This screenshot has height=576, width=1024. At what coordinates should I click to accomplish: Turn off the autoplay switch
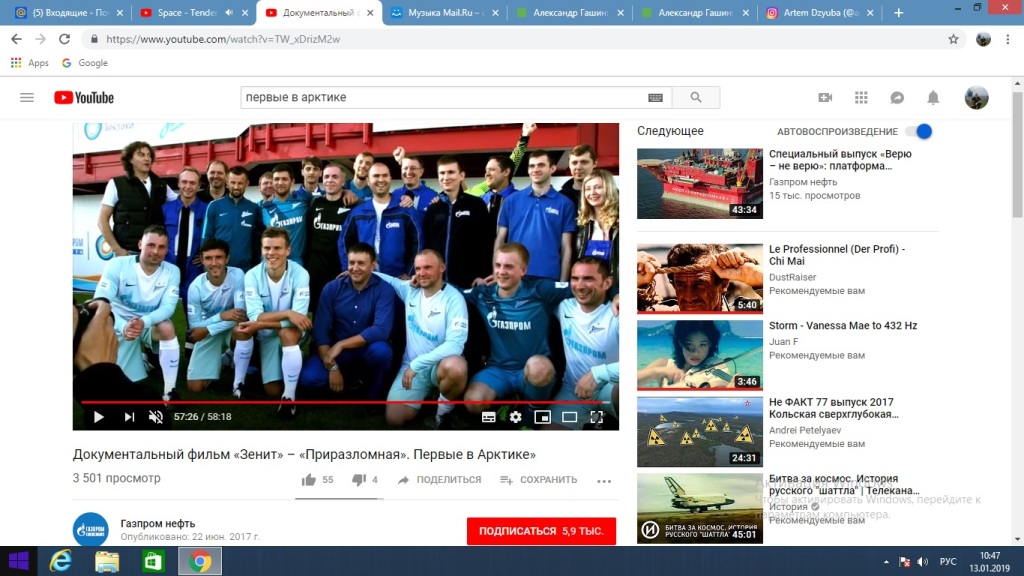[x=919, y=131]
